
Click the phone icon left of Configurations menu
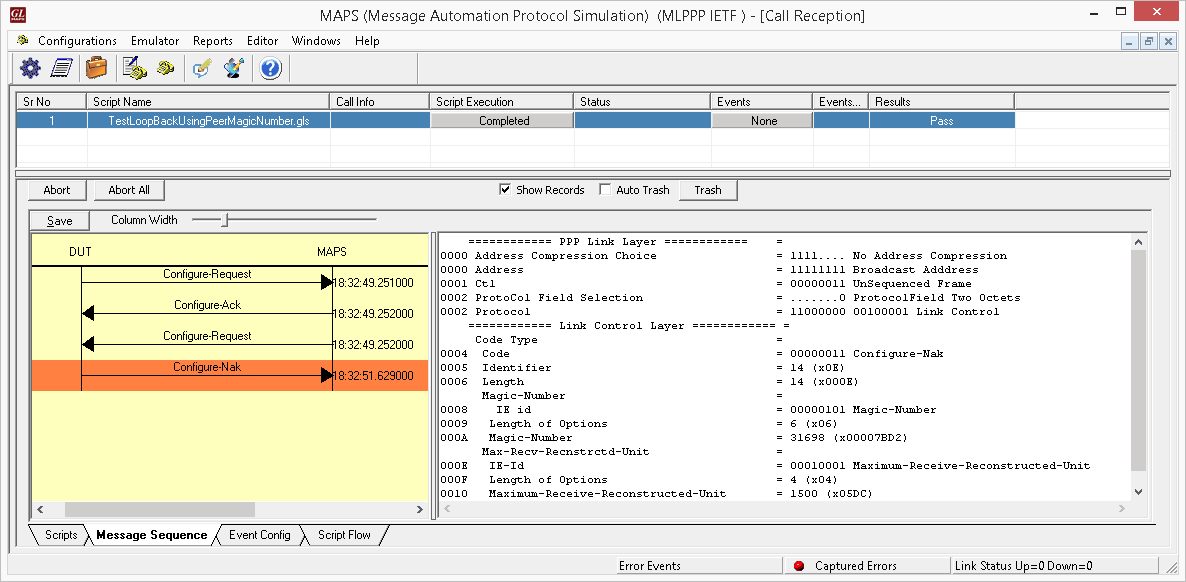point(23,41)
